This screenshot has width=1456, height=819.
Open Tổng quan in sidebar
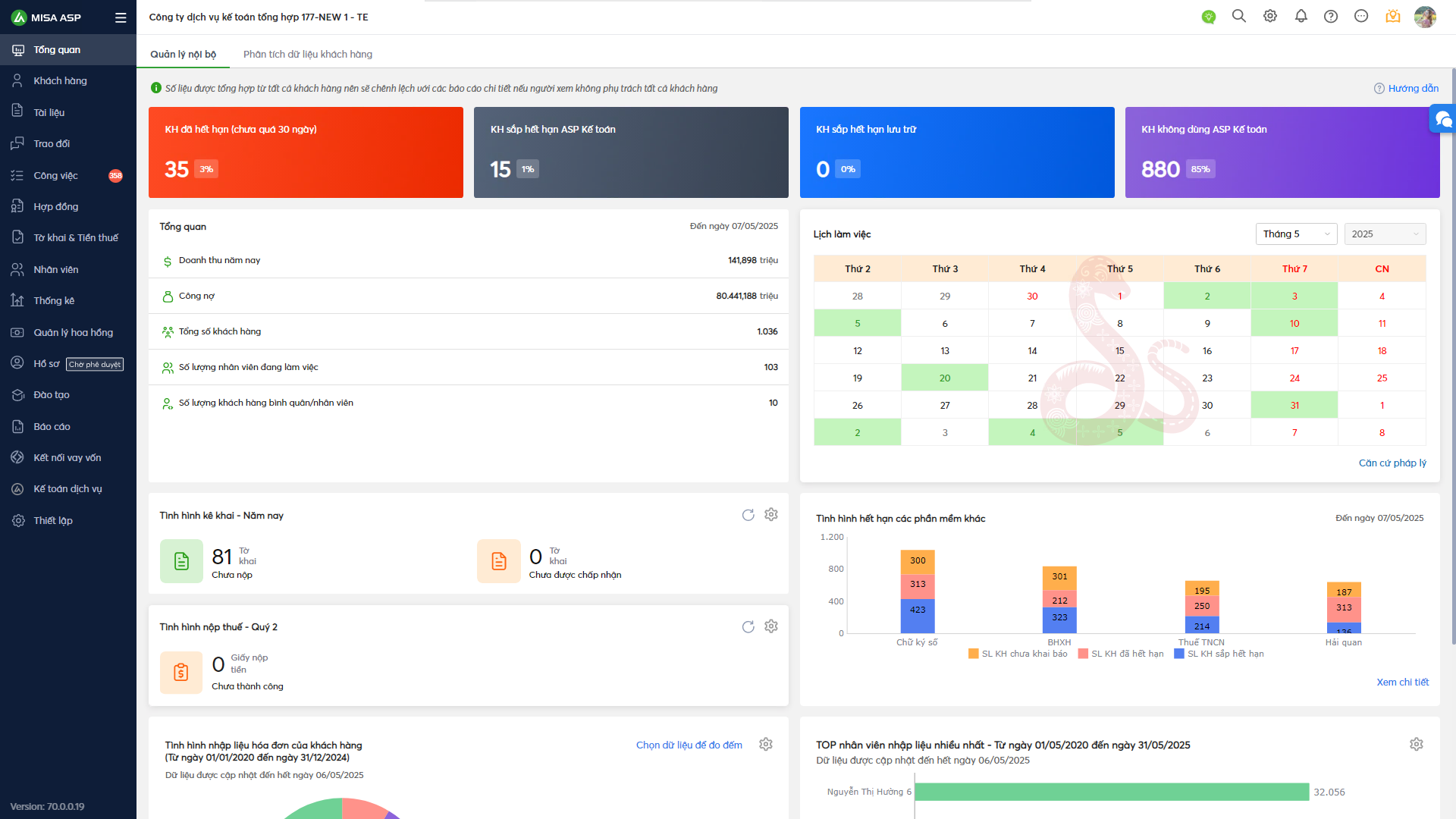pos(68,50)
